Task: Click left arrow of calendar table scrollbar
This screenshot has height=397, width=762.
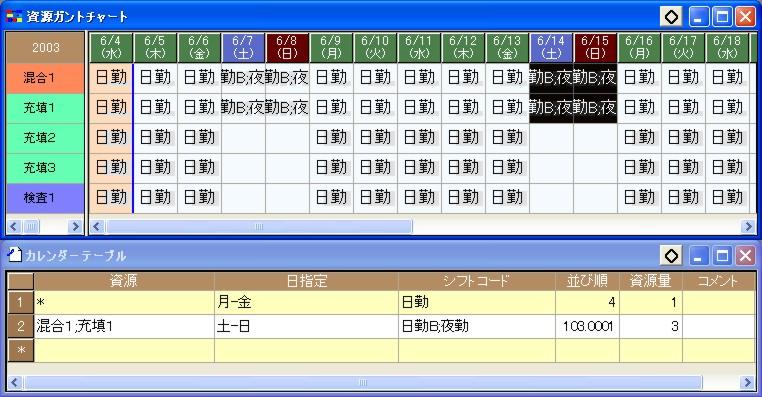Action: pos(14,382)
